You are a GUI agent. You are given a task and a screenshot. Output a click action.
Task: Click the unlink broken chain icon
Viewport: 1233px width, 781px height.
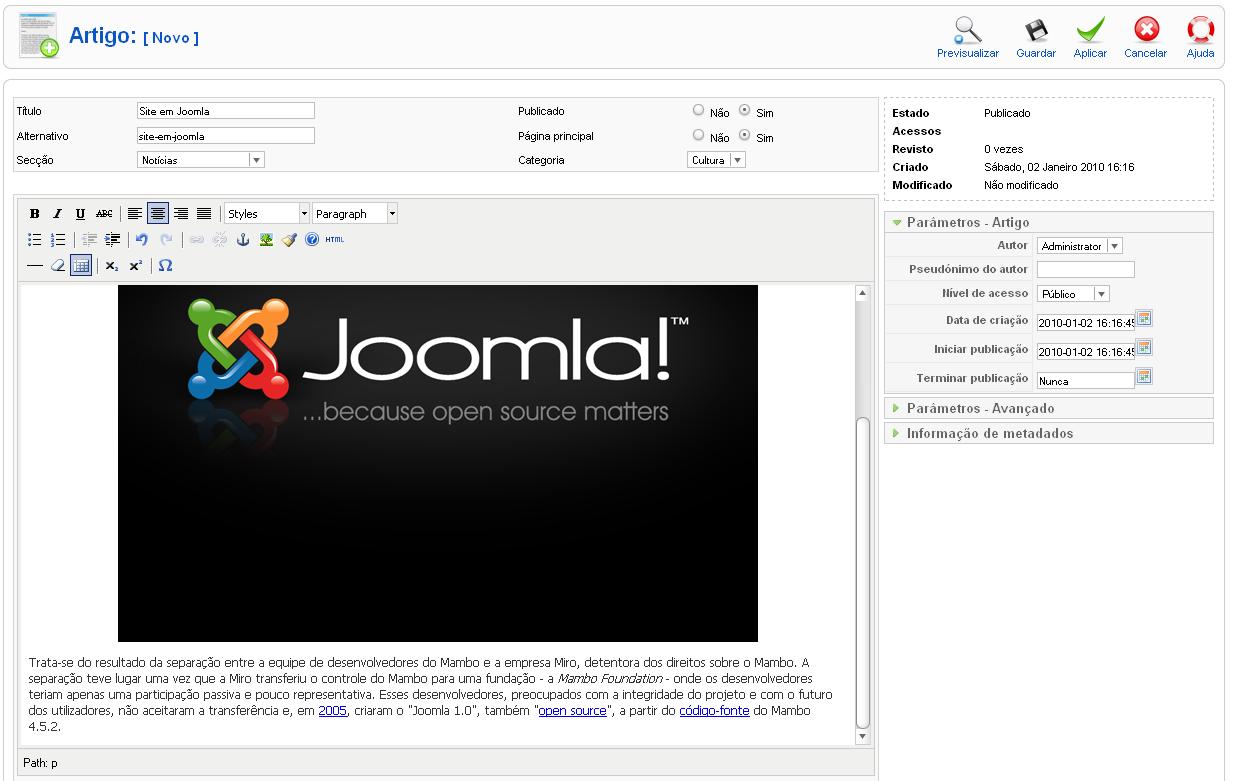tap(219, 240)
